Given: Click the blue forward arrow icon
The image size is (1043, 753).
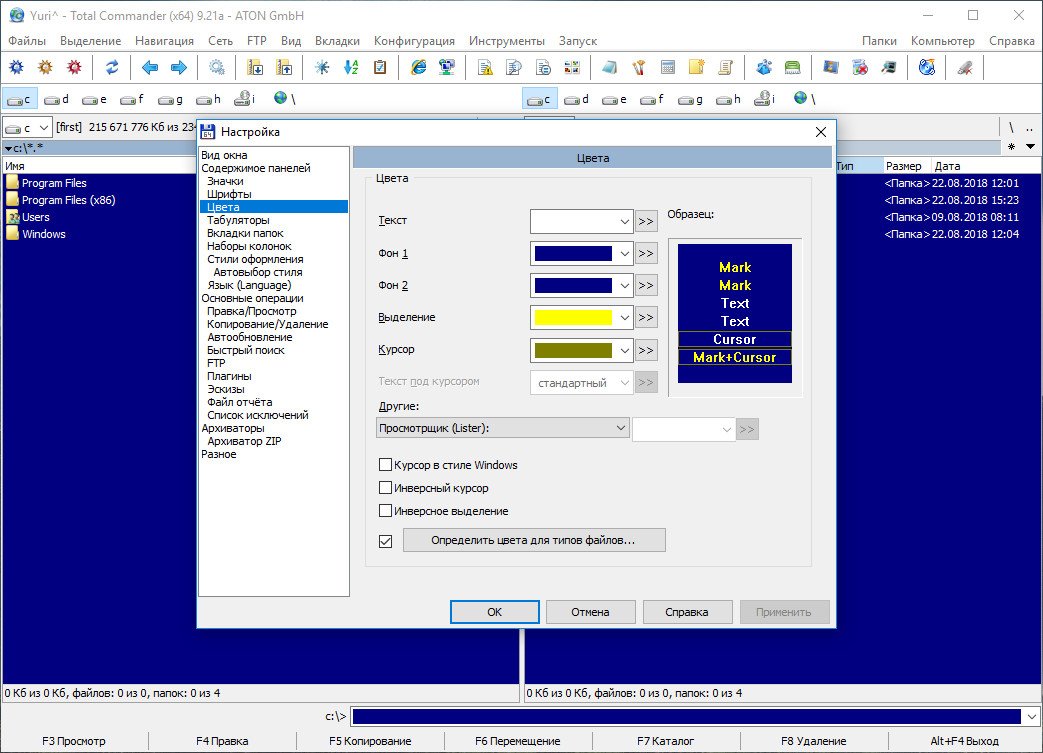Looking at the screenshot, I should click(x=179, y=68).
